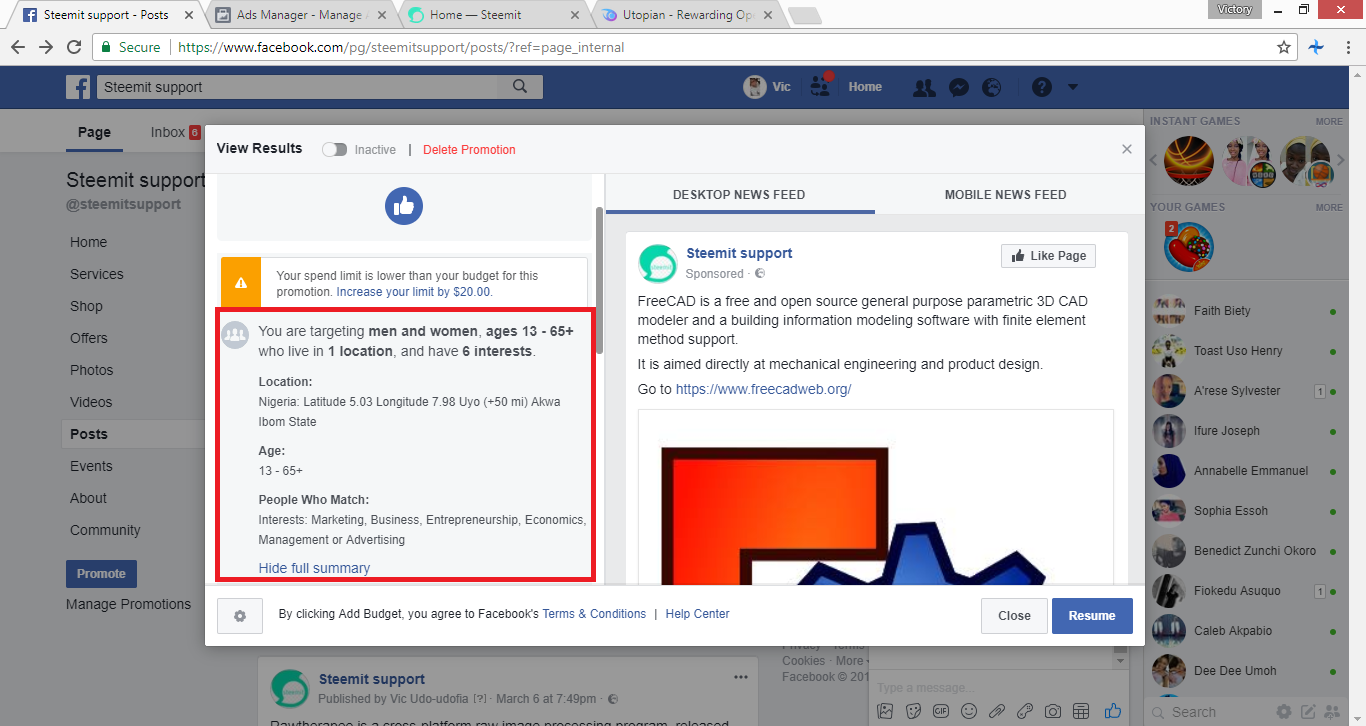The image size is (1366, 726).
Task: Click the chat GIF icon
Action: (x=941, y=711)
